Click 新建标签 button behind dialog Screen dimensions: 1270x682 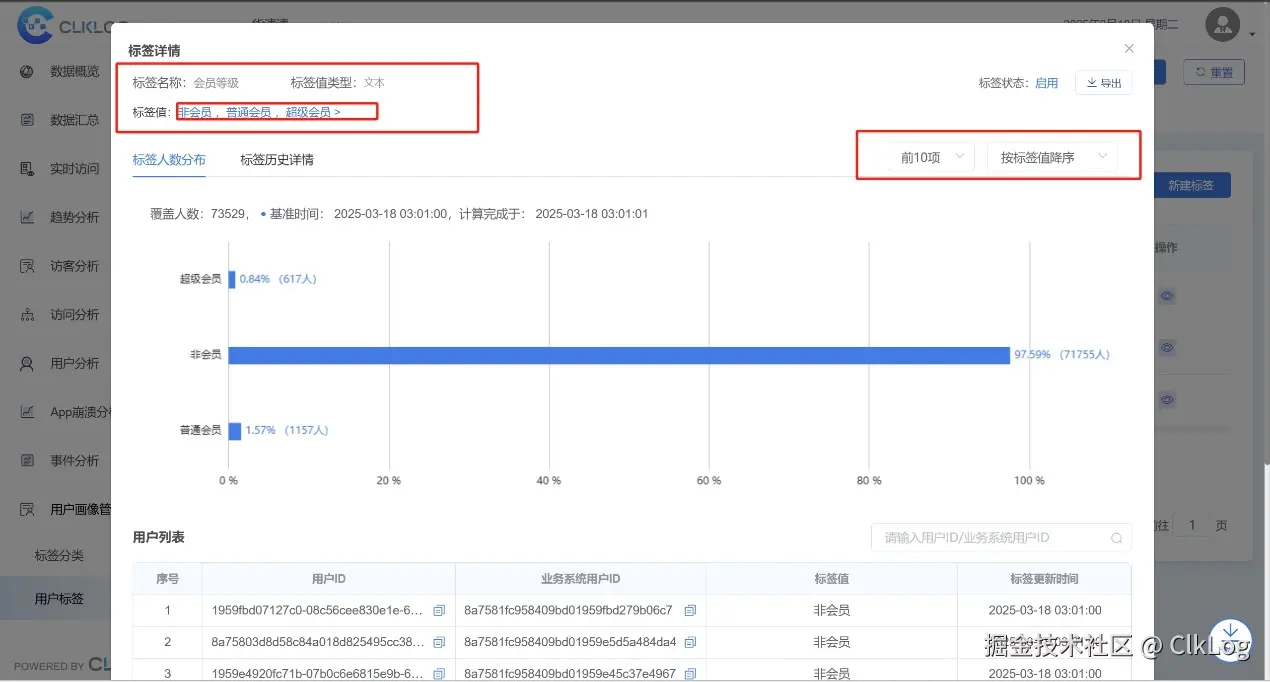1191,185
